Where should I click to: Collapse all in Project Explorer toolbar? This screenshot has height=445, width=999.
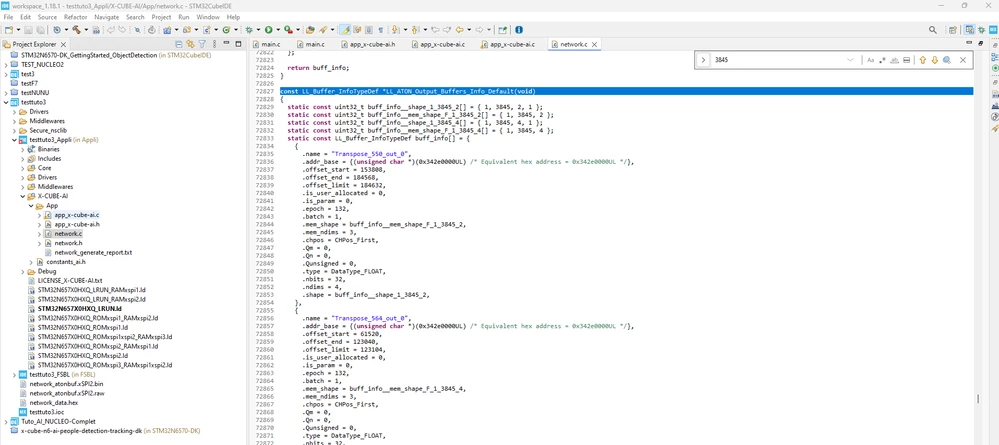coord(179,44)
